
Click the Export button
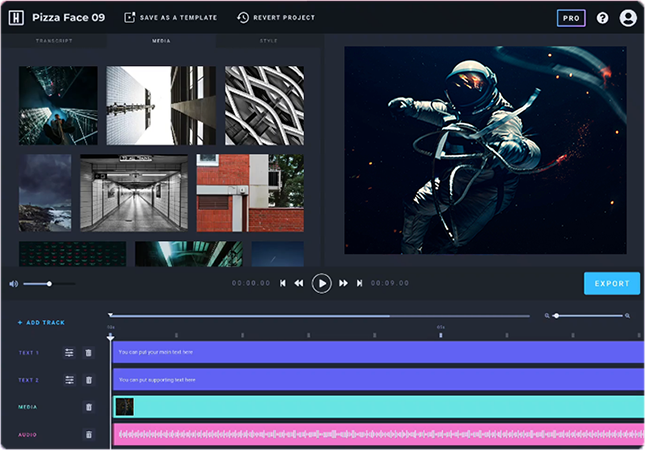(611, 284)
